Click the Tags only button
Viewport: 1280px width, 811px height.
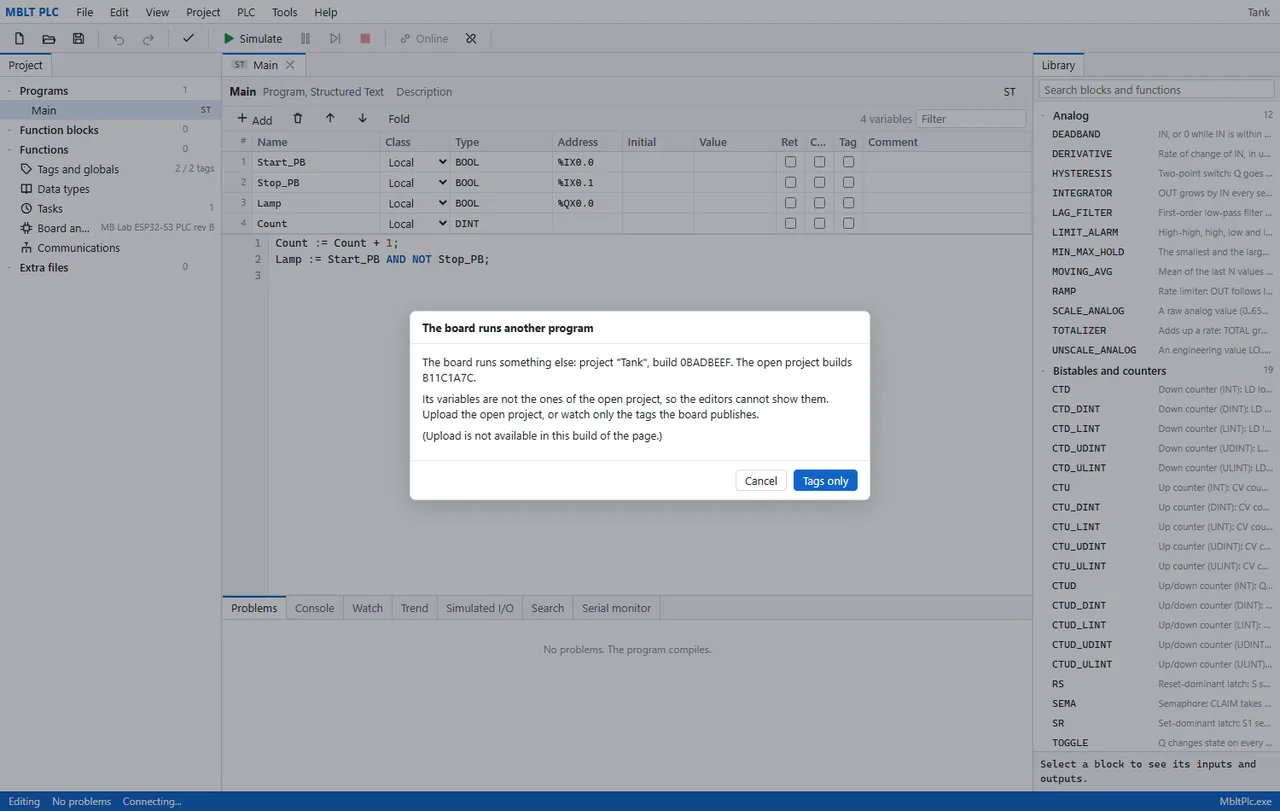[825, 481]
